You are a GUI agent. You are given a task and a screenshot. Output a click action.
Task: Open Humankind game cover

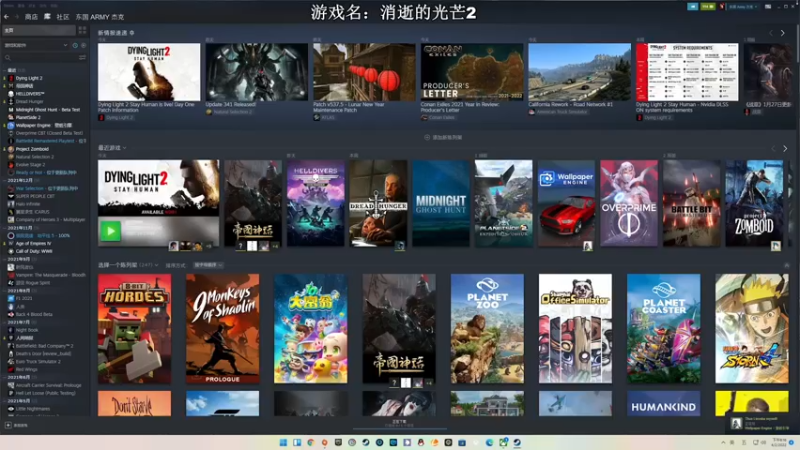coord(664,404)
